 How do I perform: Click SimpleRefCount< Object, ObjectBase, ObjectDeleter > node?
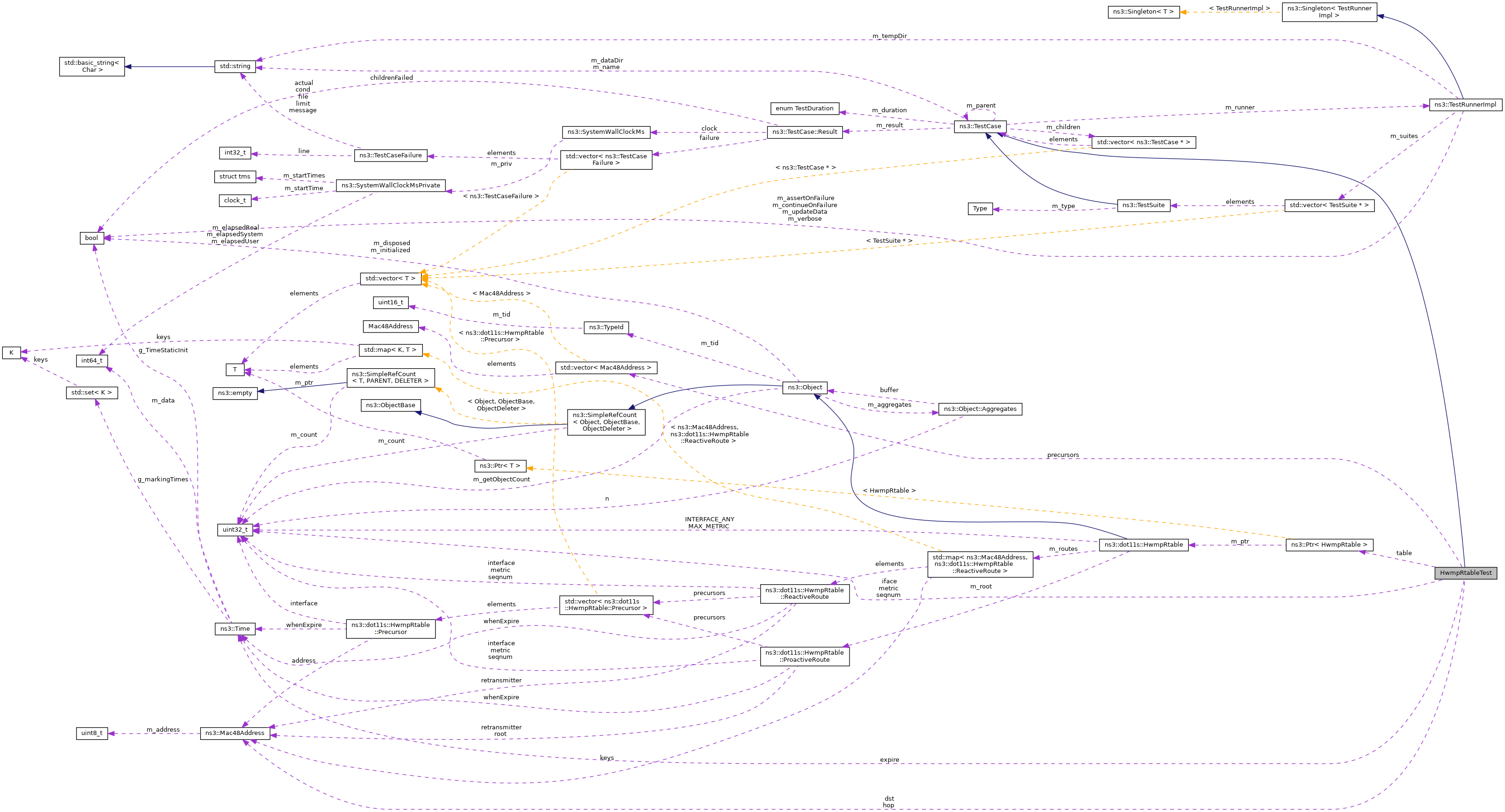coord(606,422)
